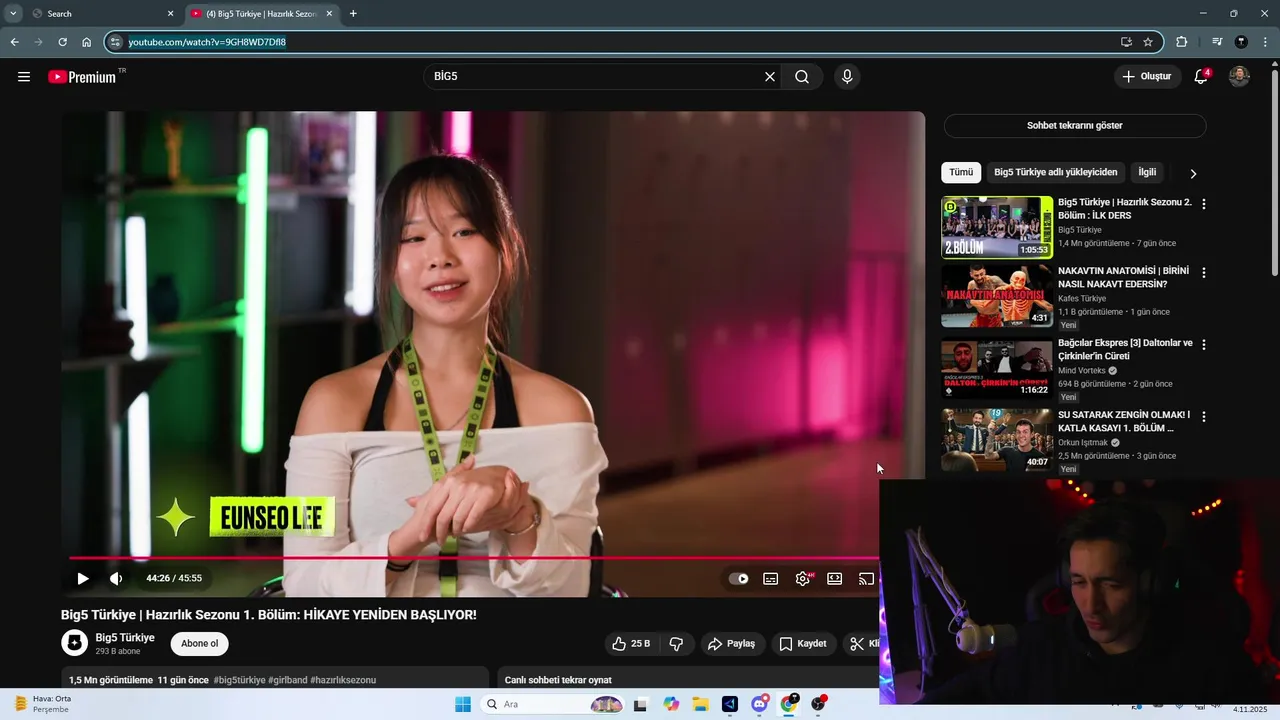Open the Oluştur create menu

coord(1147,77)
